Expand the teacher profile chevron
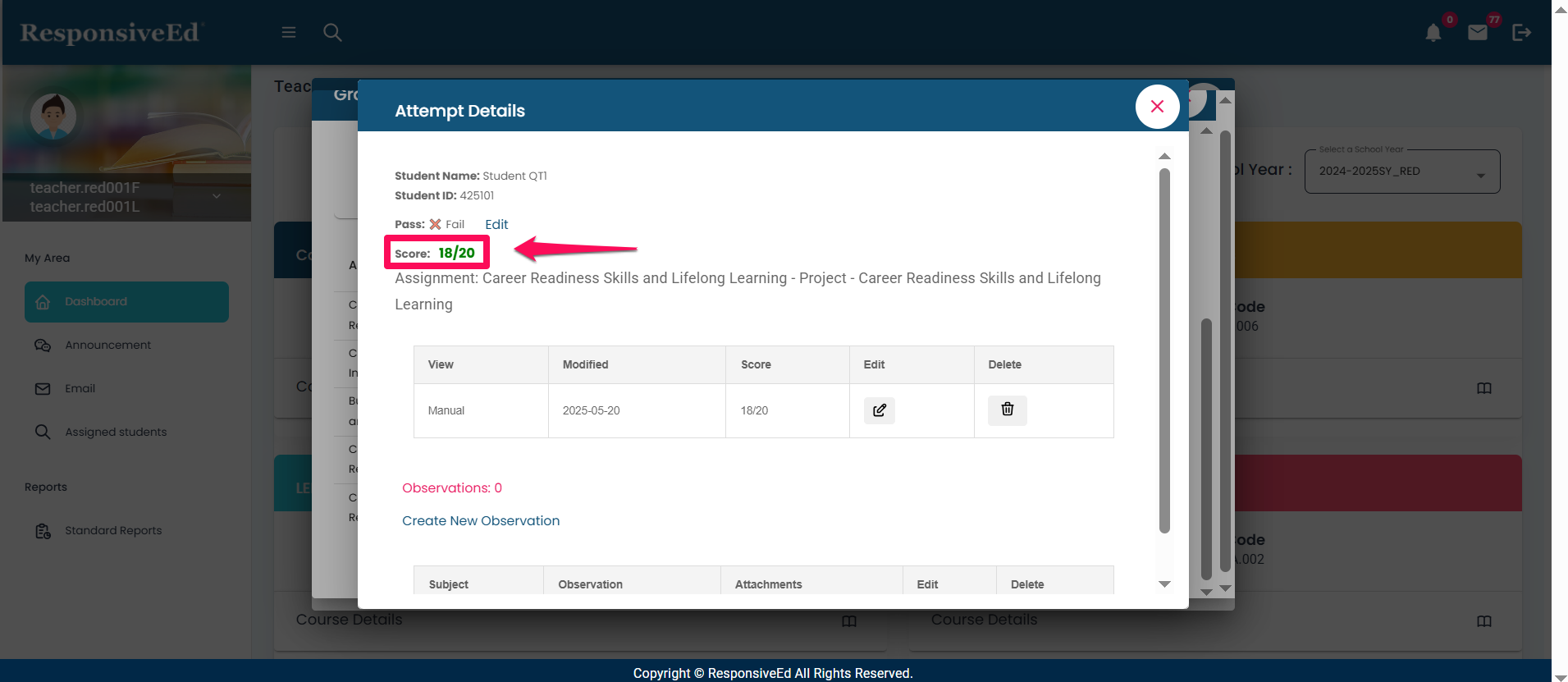 point(217,196)
